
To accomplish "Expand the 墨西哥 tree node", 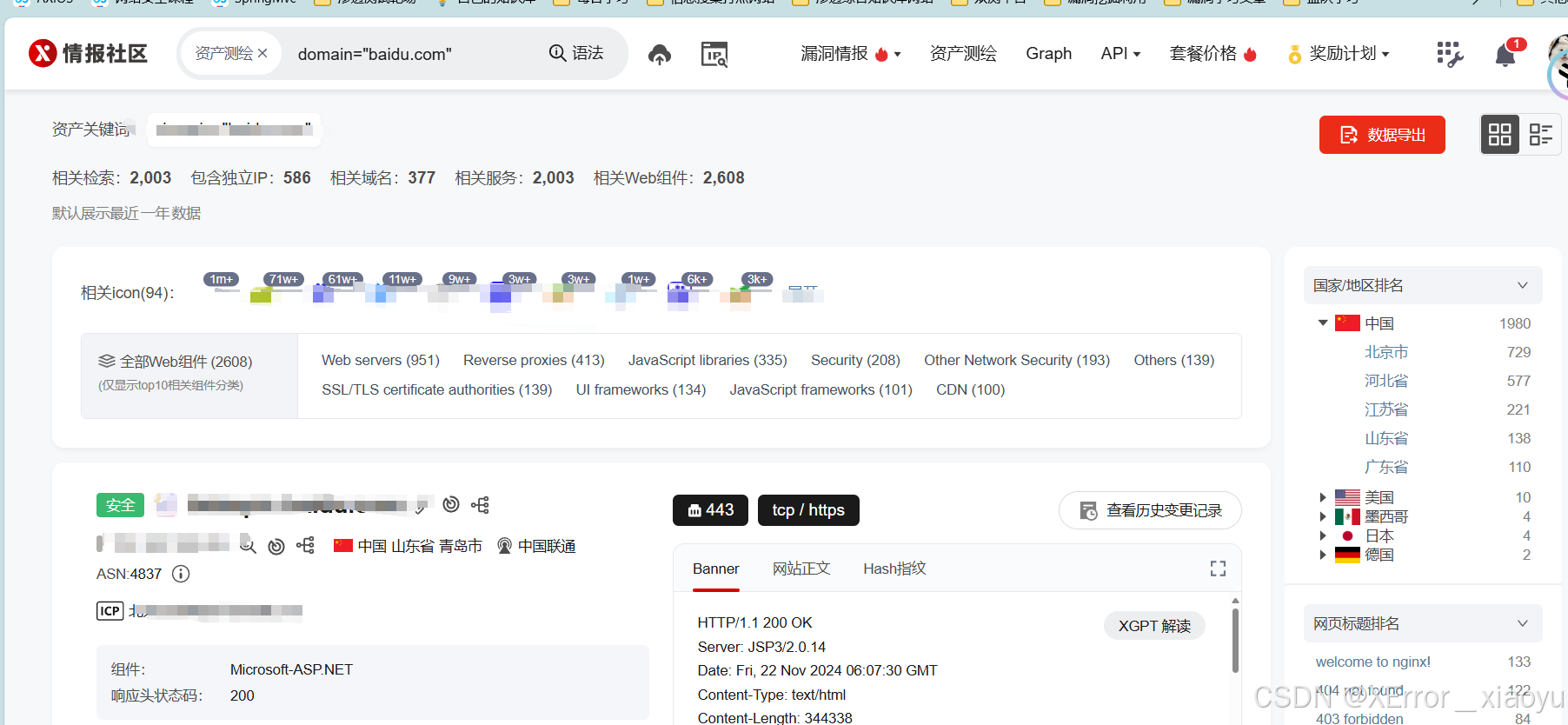I will tap(1323, 516).
